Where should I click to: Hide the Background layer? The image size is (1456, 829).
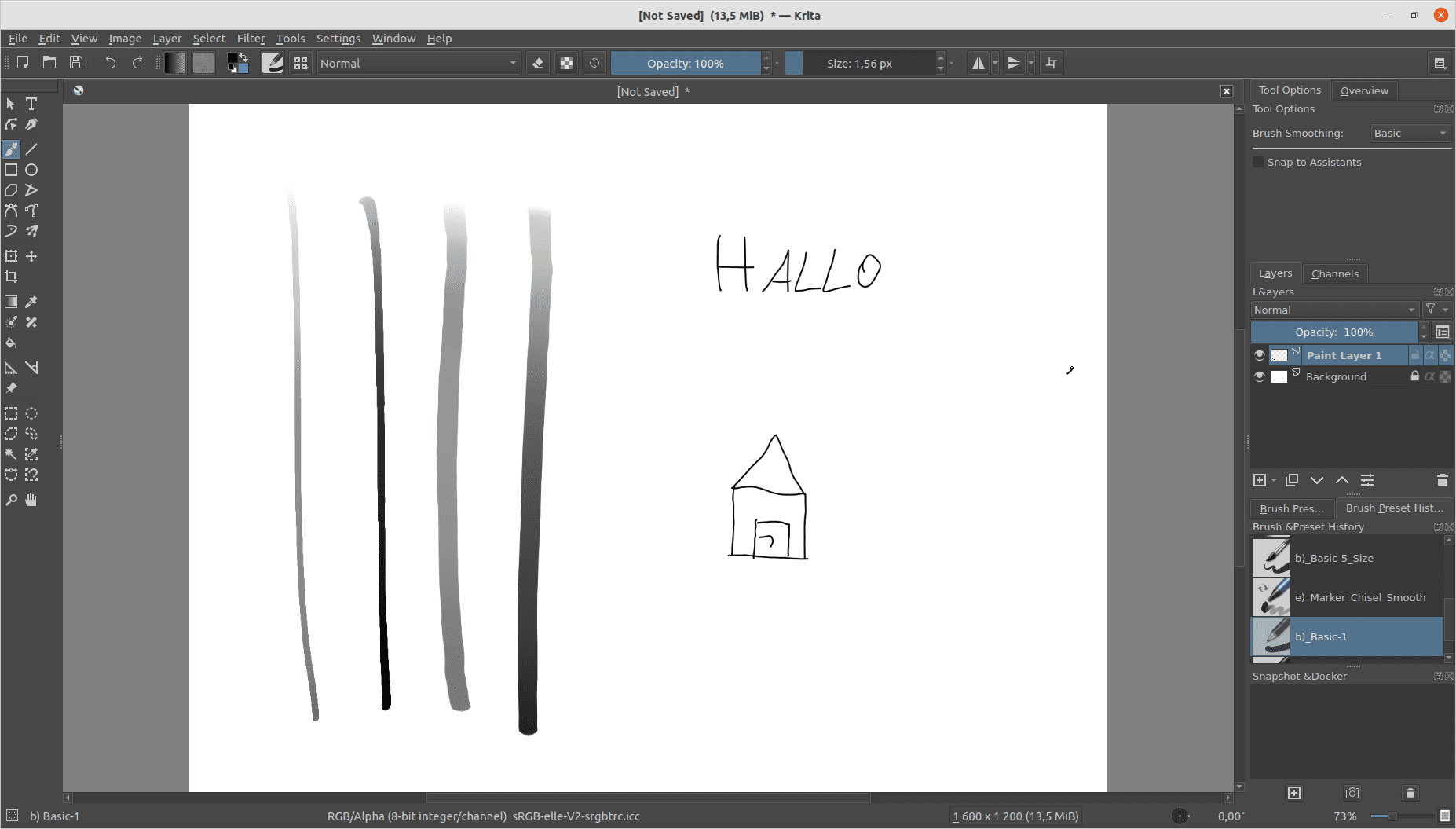click(x=1260, y=376)
